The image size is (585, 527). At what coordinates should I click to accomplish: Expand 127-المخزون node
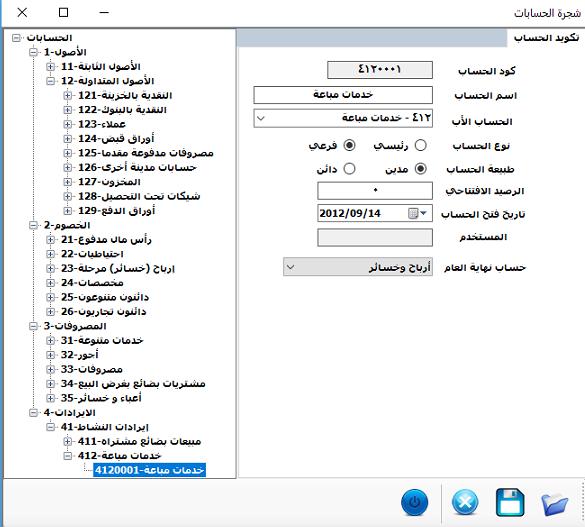coord(68,182)
